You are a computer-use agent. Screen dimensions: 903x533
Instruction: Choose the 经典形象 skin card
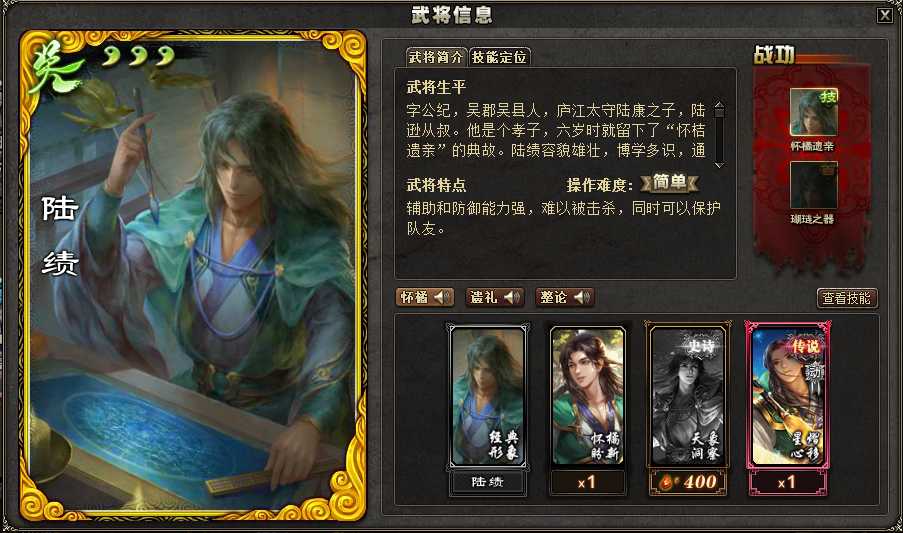coord(488,396)
